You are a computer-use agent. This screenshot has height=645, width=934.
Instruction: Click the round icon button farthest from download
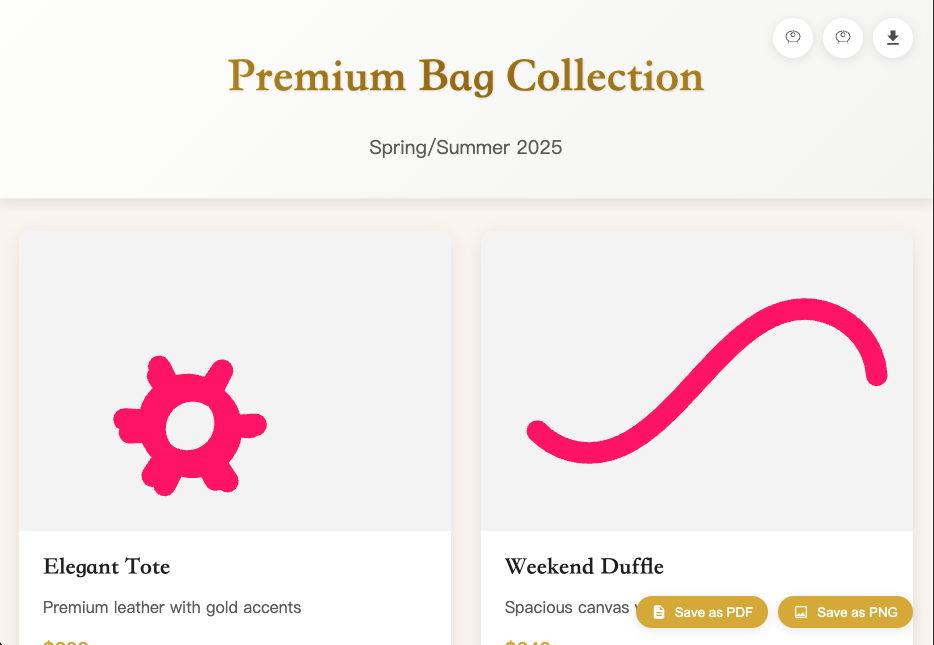[792, 38]
